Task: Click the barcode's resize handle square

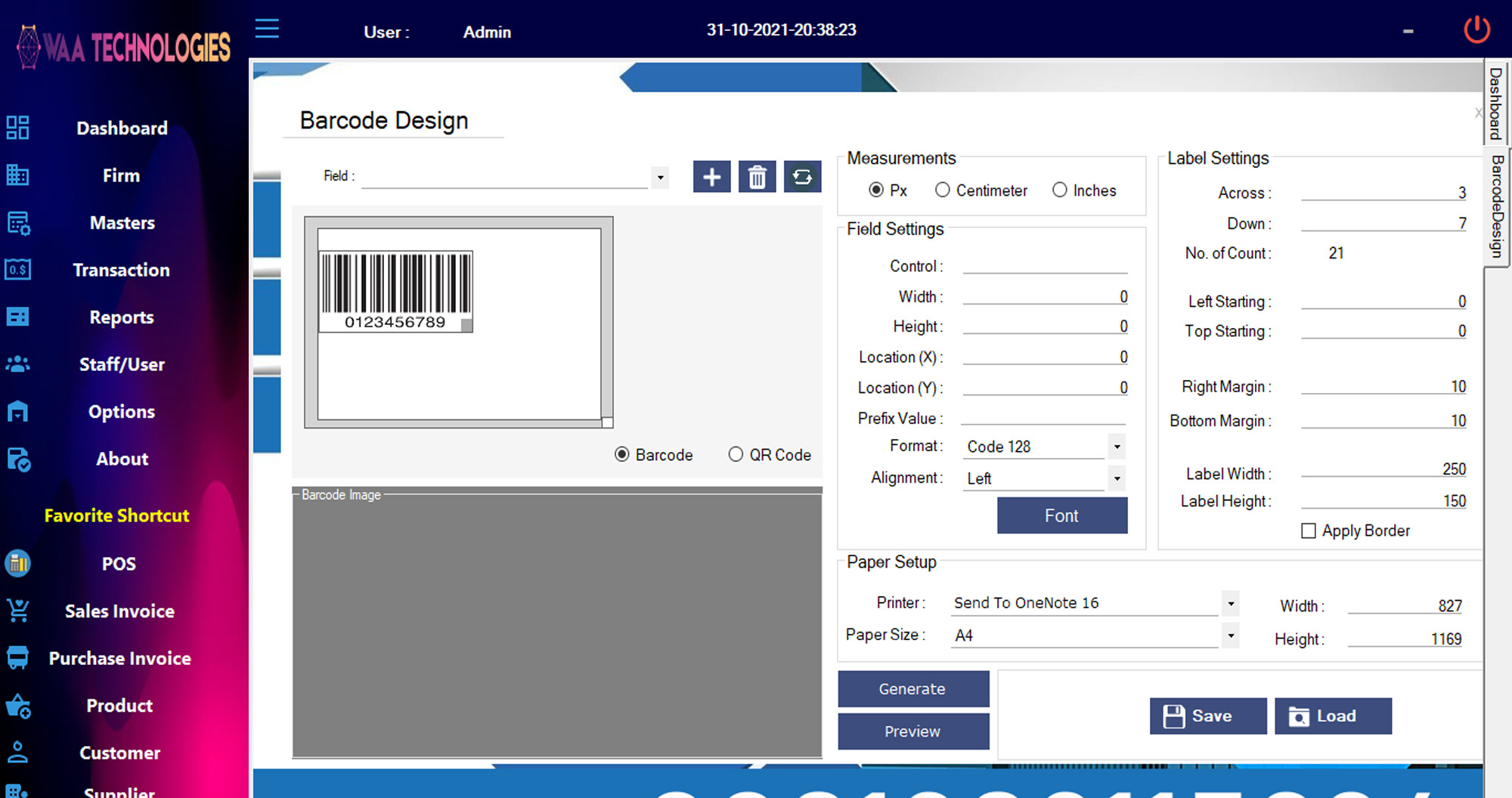Action: (466, 325)
